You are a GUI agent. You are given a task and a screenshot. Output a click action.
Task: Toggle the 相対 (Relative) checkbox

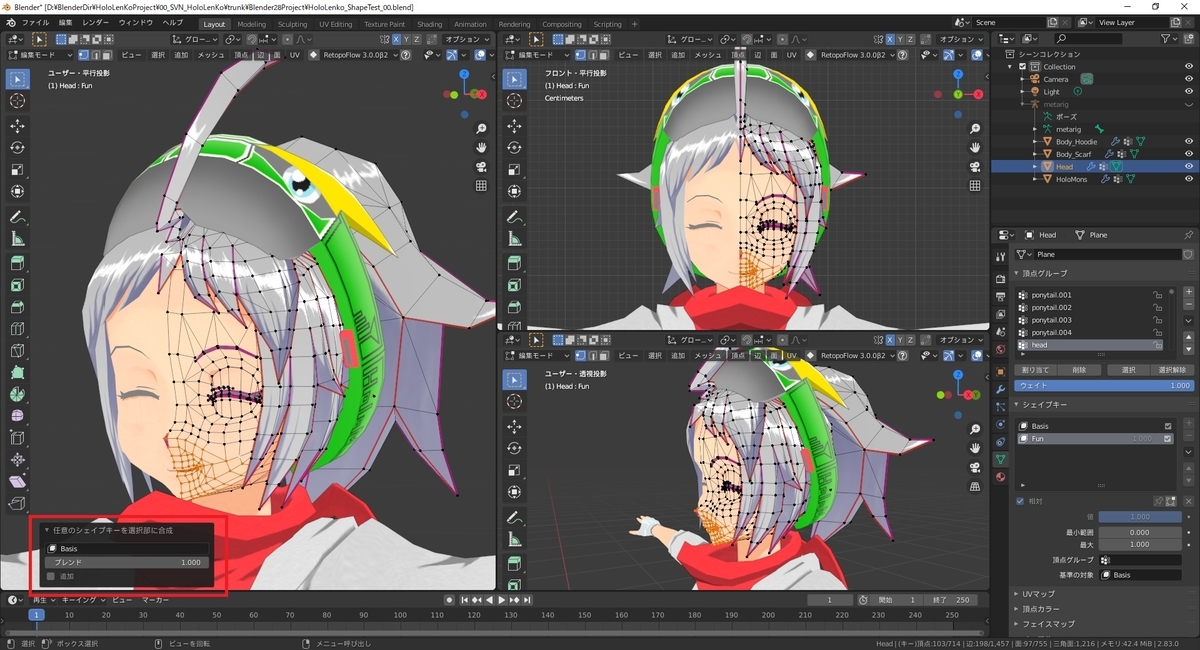1020,500
